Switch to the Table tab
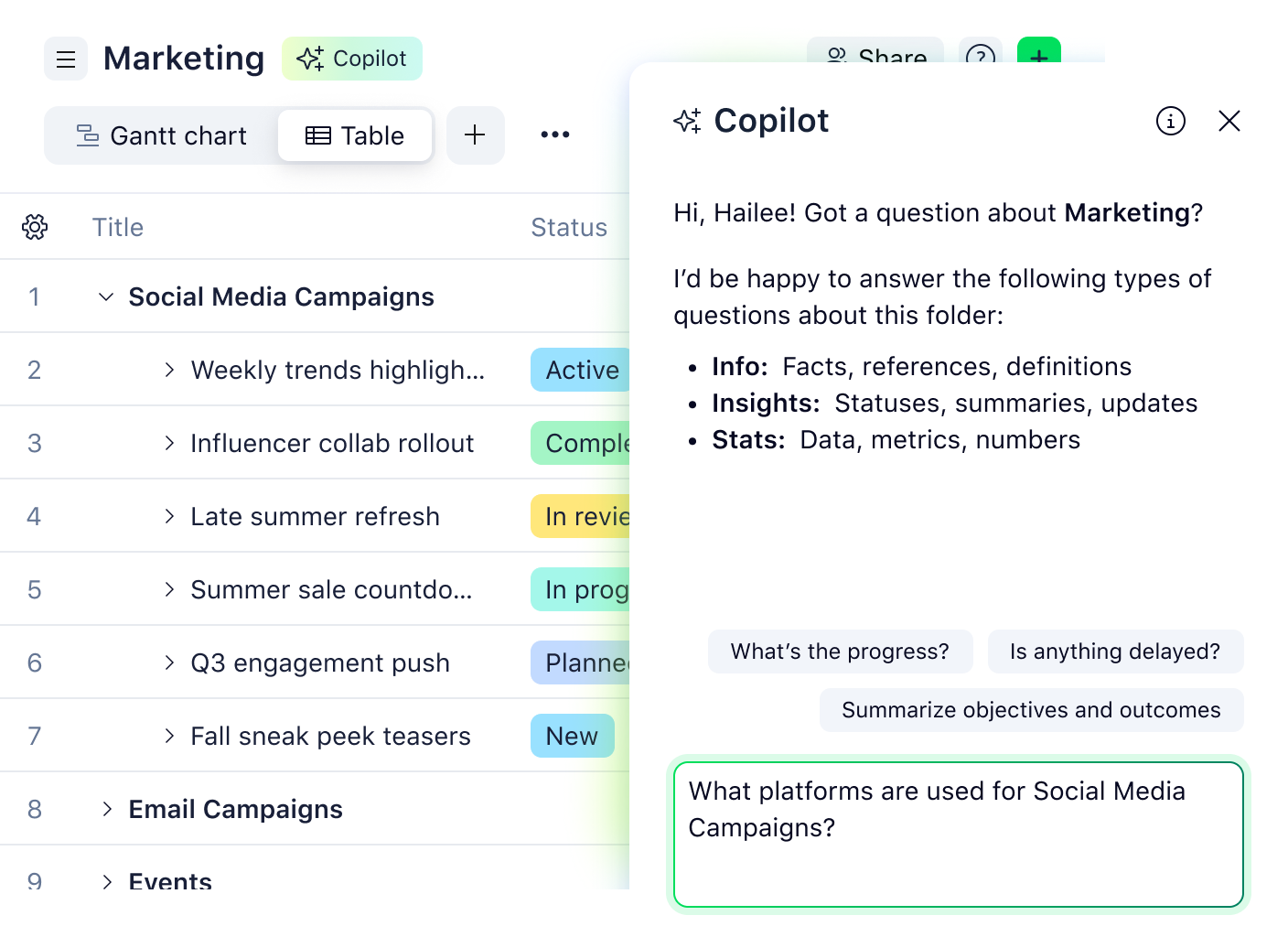The image size is (1288, 937). click(355, 135)
